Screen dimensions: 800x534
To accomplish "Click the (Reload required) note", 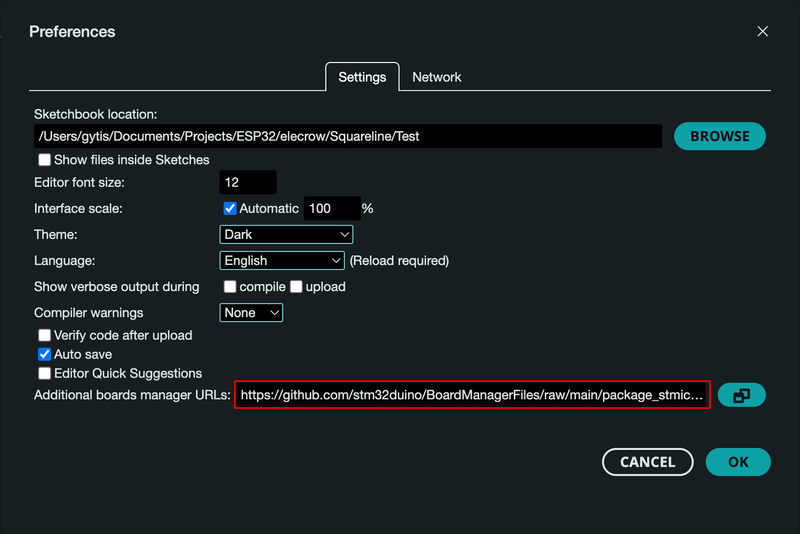I will click(x=399, y=261).
